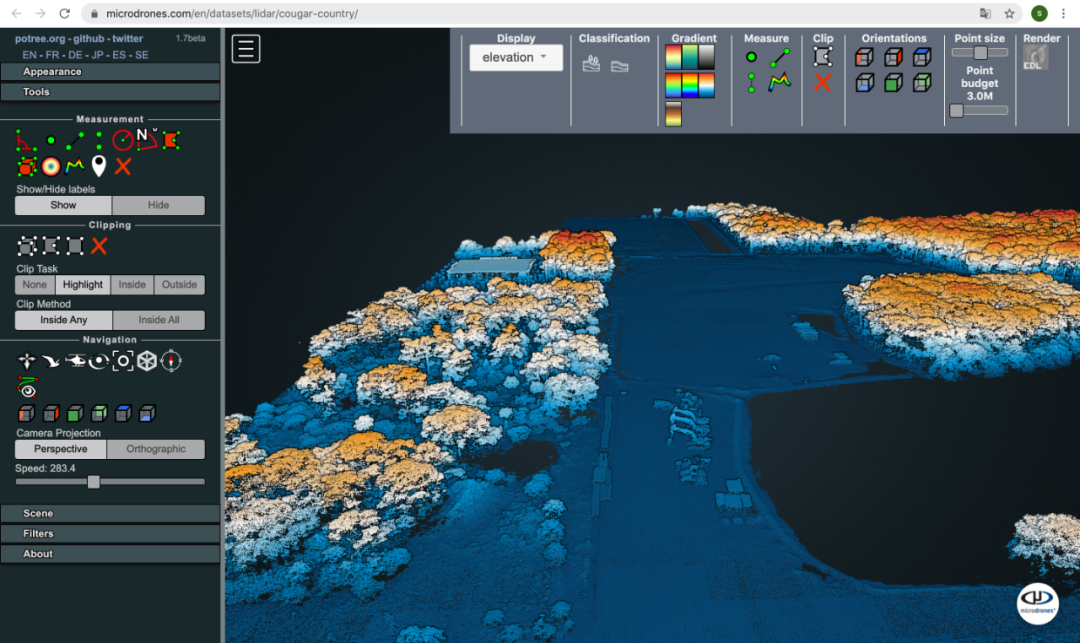Hide measurement labels
This screenshot has height=643, width=1080.
[158, 205]
